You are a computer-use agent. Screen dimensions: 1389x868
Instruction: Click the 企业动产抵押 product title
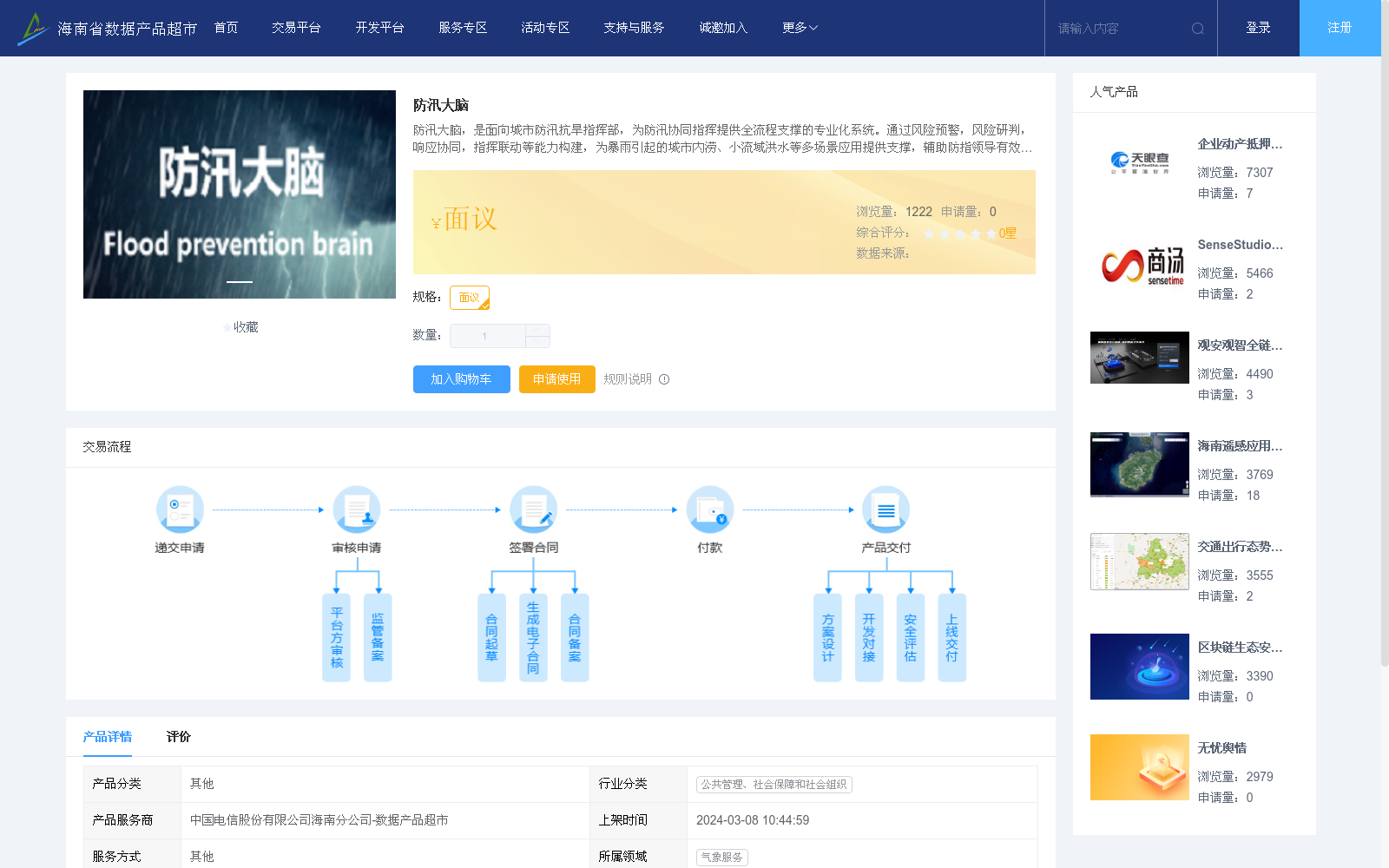1240,144
